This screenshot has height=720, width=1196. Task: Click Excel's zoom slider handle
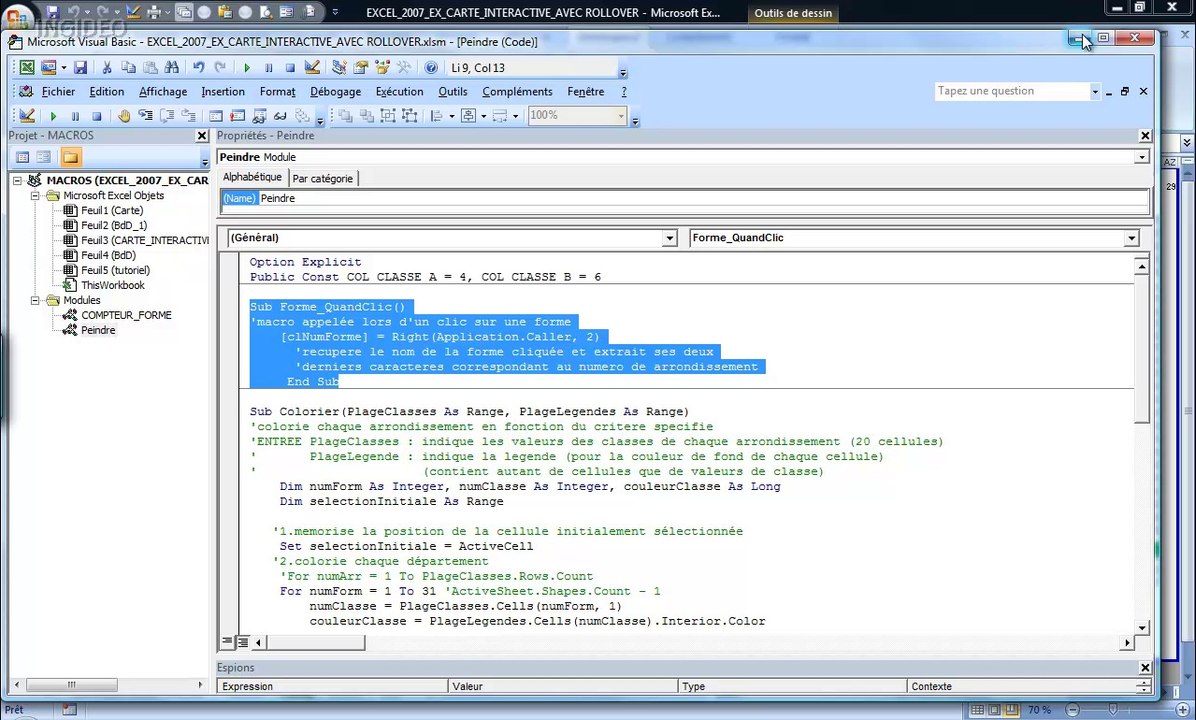[1114, 710]
